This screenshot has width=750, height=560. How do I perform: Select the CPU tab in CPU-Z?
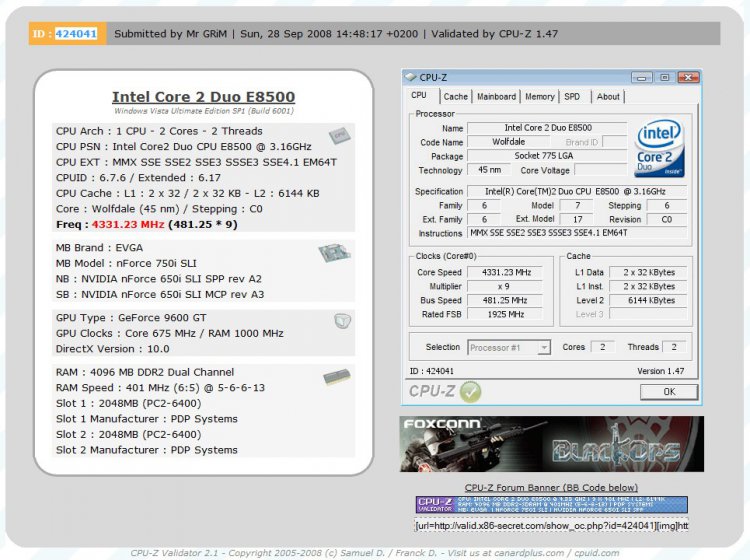(419, 95)
